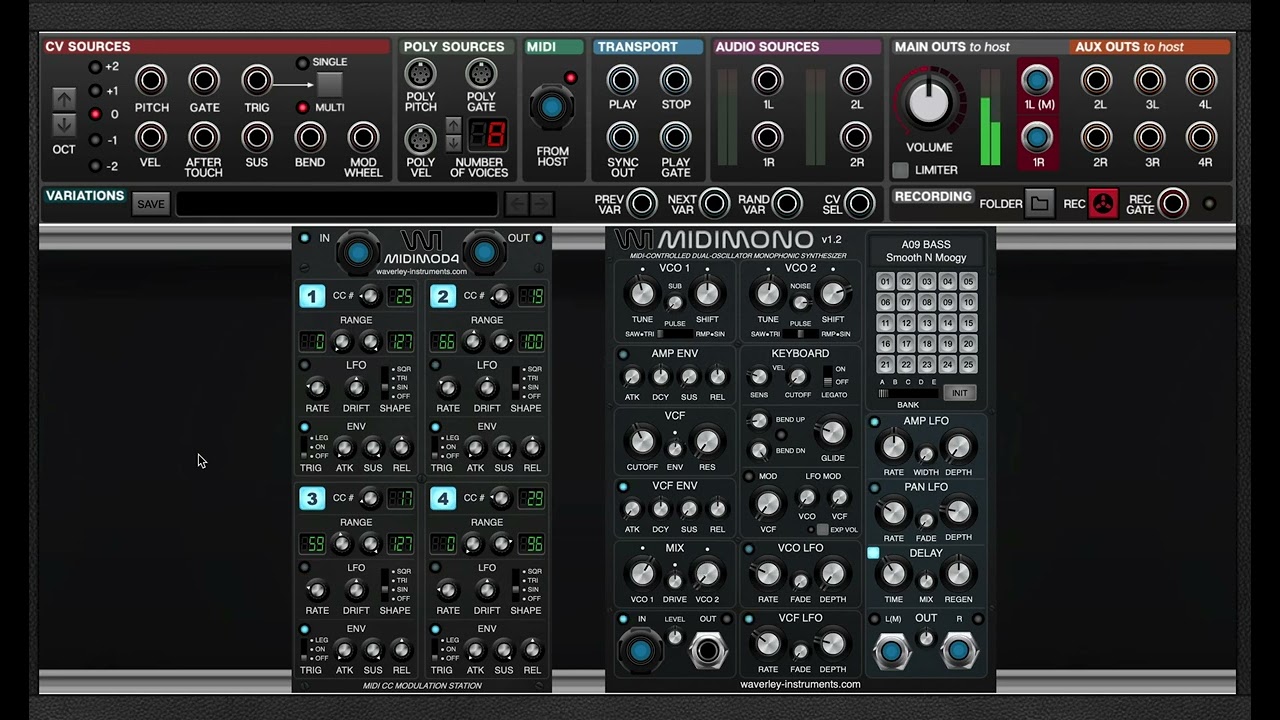Screen dimensions: 1280x720
Task: Click the MOD WHEEL jack
Action: pos(363,137)
